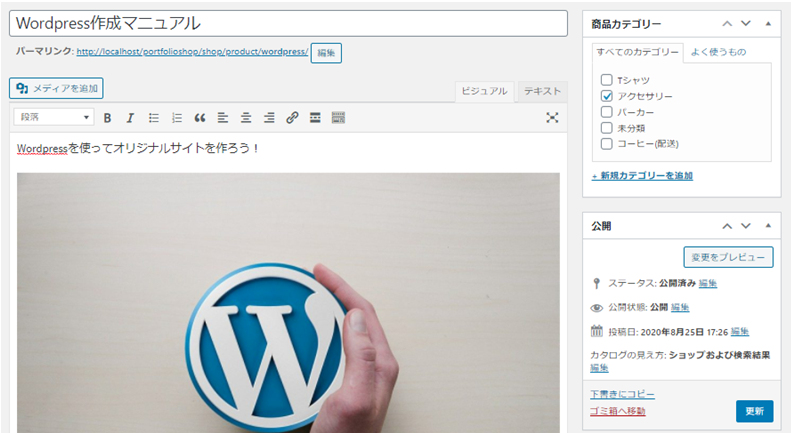Move 公開 panel down

click(746, 226)
